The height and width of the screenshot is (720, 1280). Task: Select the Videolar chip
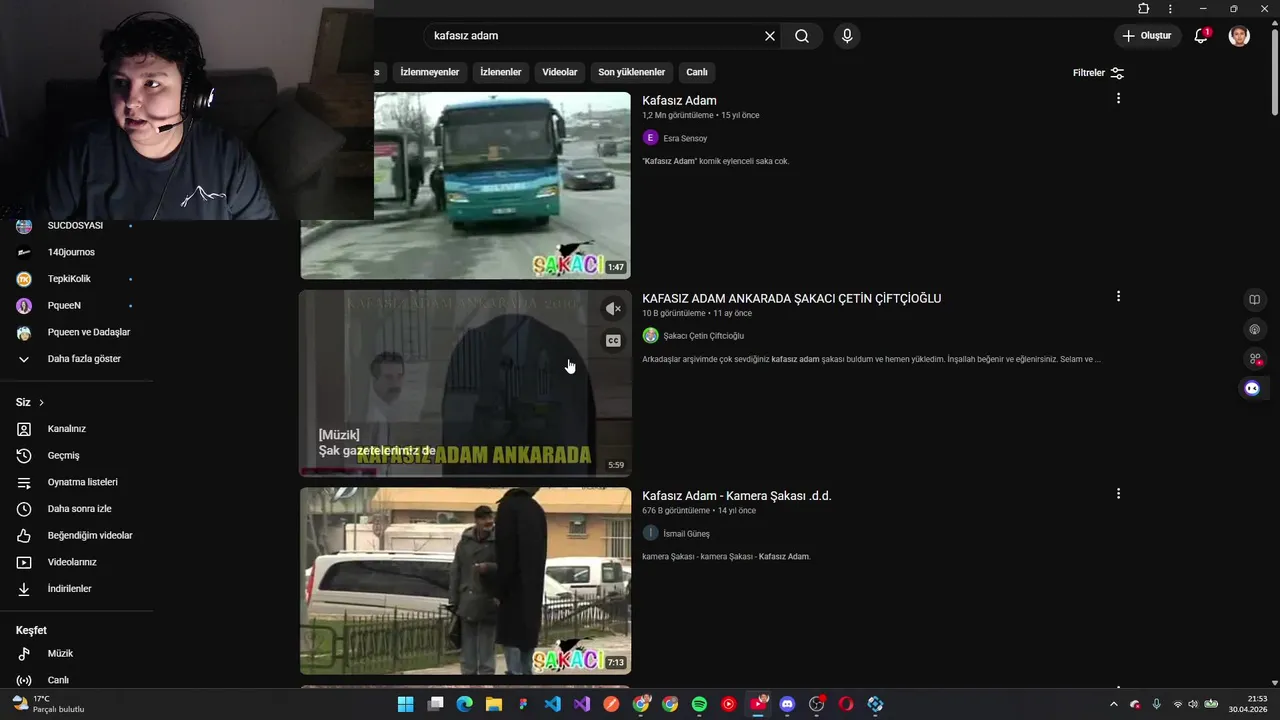(x=560, y=72)
